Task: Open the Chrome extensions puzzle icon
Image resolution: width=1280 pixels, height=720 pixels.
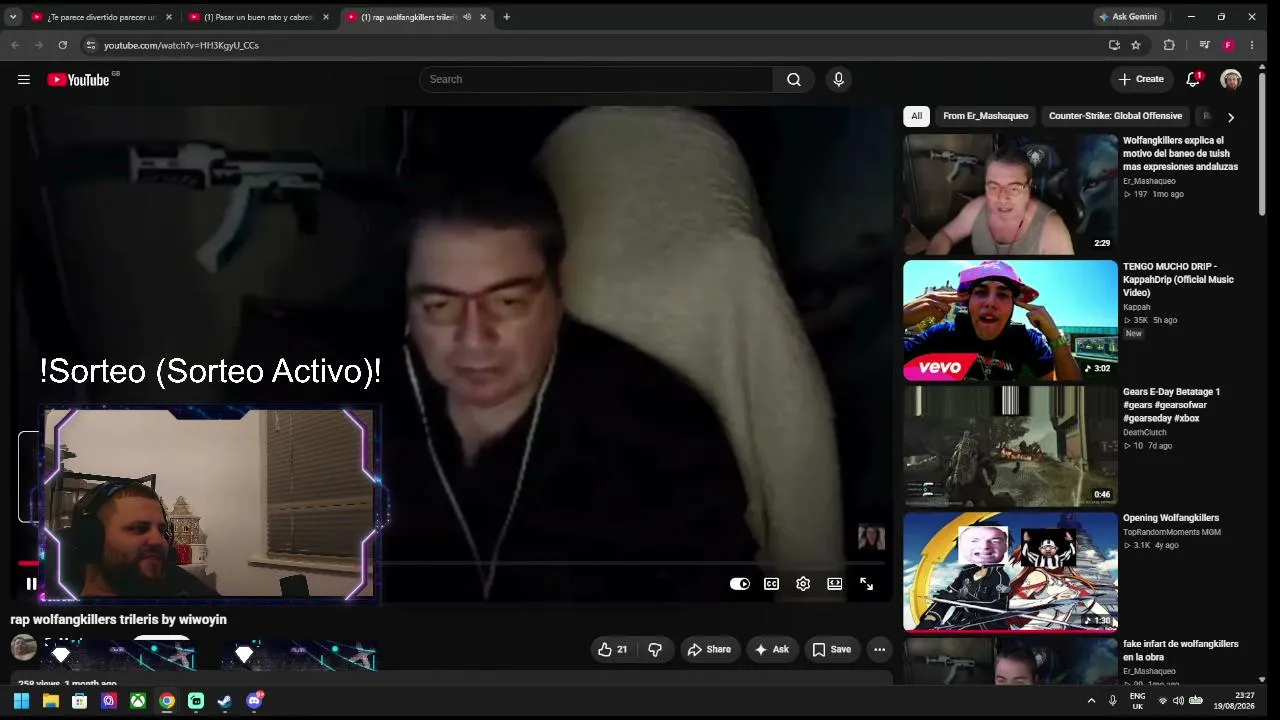Action: 1169,45
